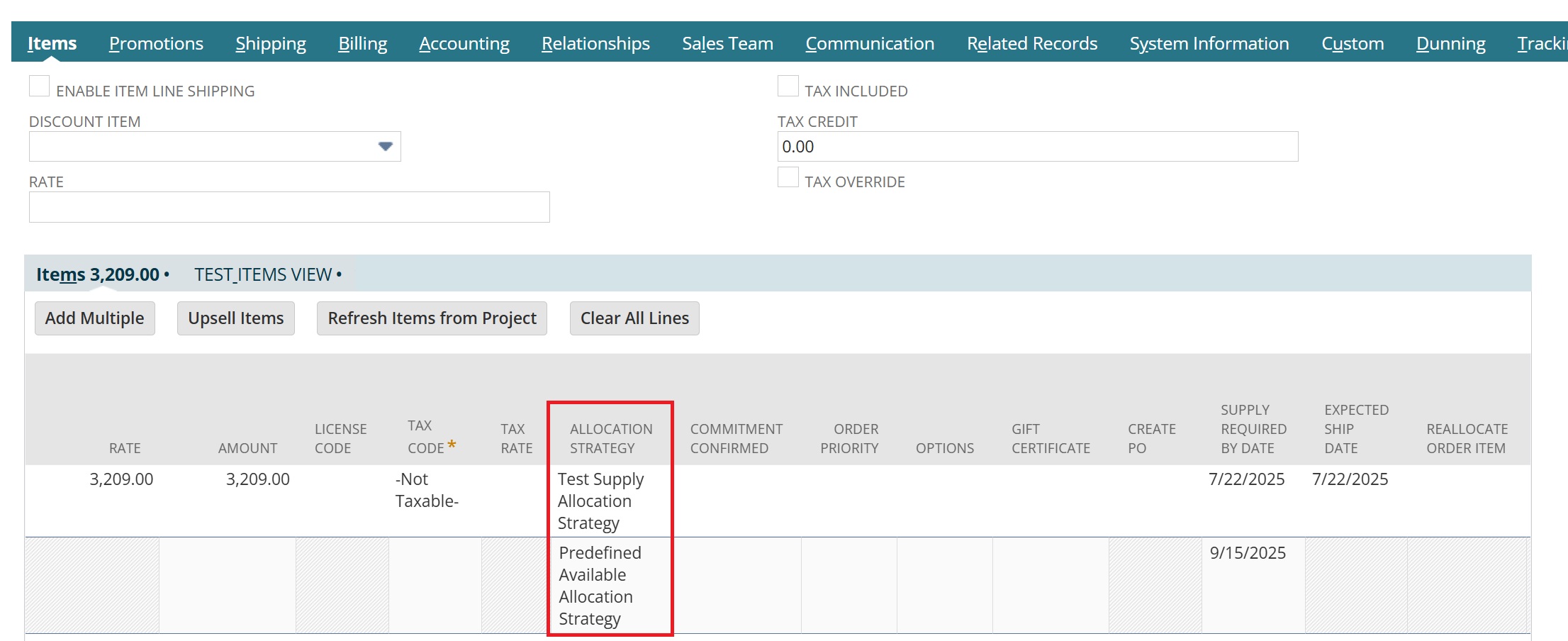Enable the Item Line Shipping checkbox

point(40,87)
